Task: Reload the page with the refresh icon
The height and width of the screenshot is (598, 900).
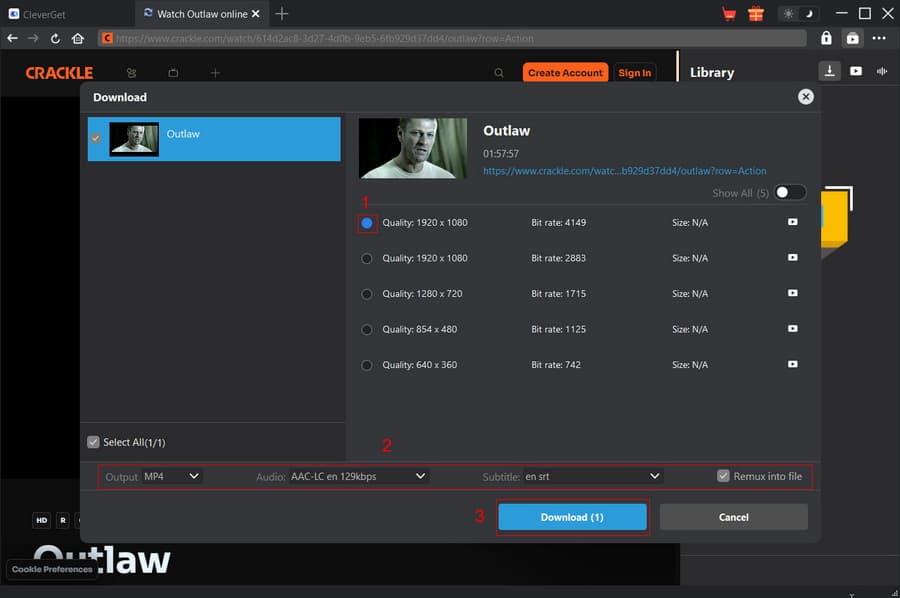Action: click(55, 38)
